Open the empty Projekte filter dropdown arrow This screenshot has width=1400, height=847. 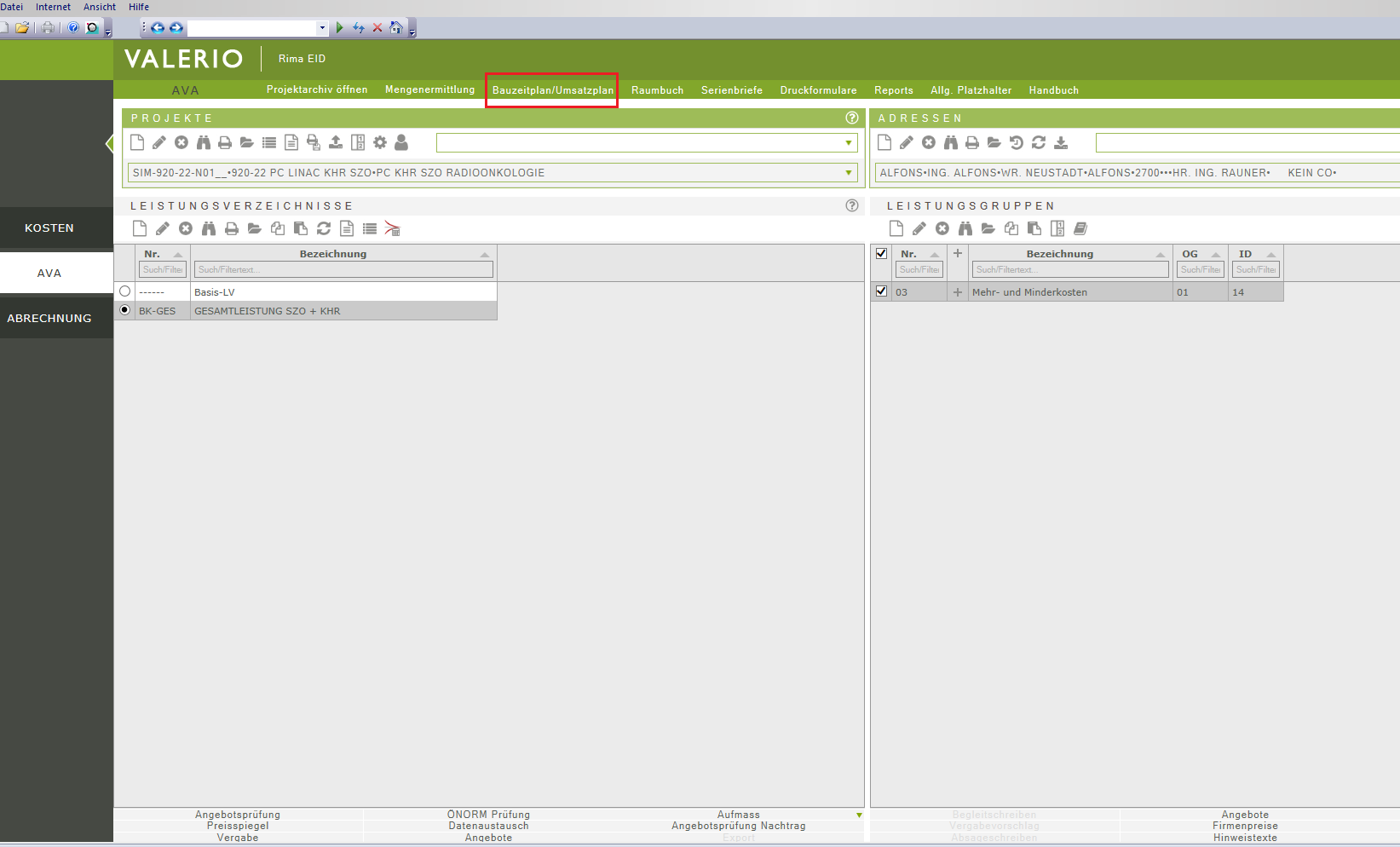point(849,142)
